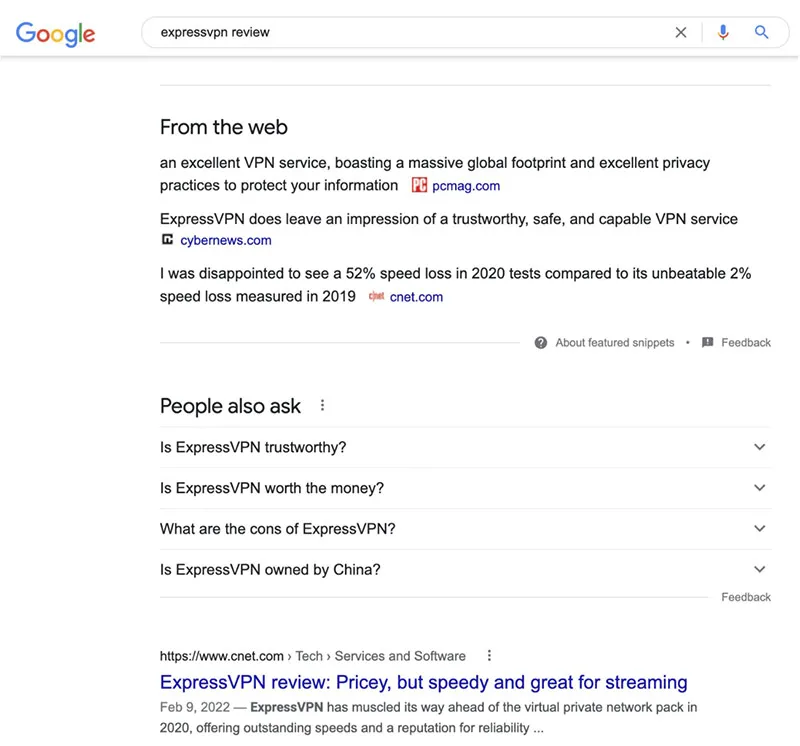Click the X to clear the search query
800x746 pixels.
click(x=681, y=32)
